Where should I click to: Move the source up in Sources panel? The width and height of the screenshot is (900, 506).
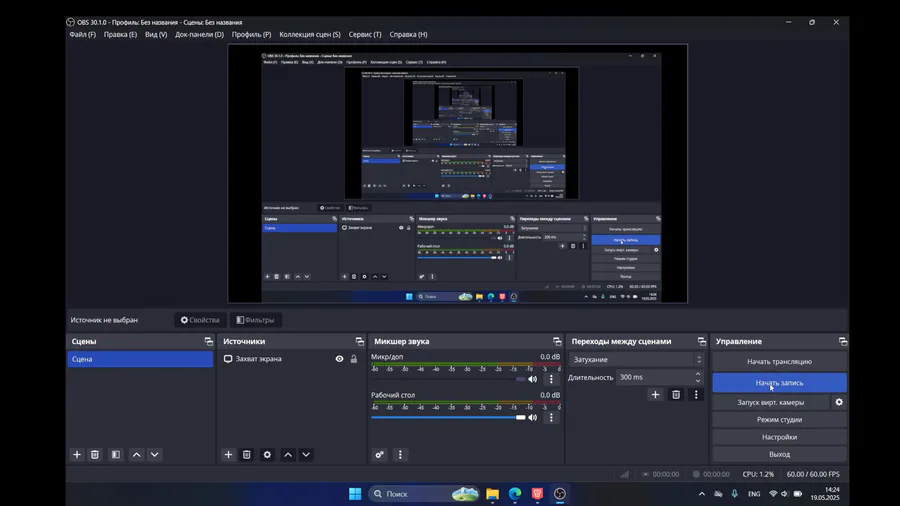[x=288, y=454]
